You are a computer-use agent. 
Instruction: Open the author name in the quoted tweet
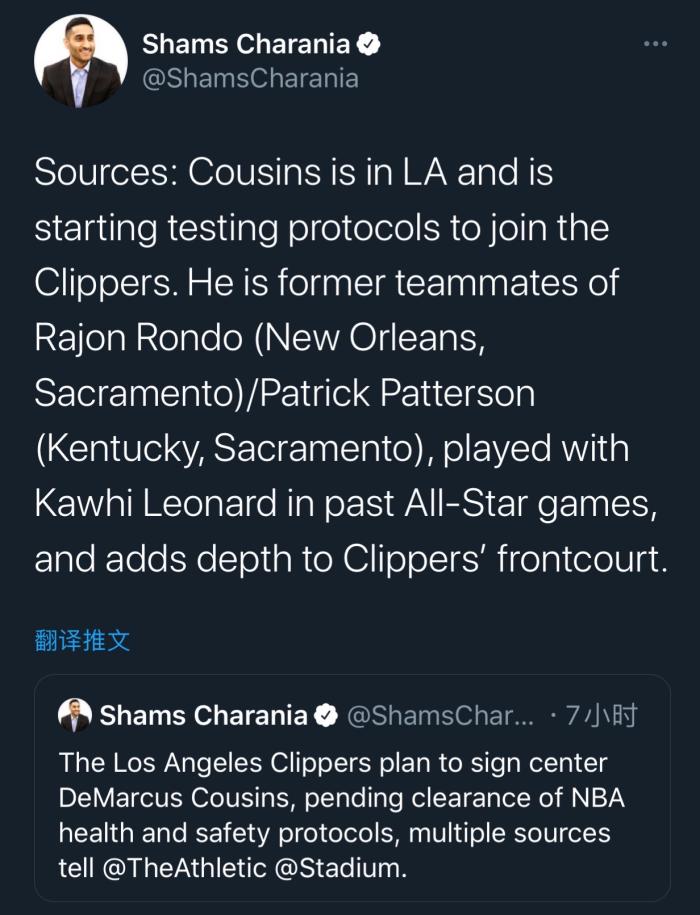point(204,715)
